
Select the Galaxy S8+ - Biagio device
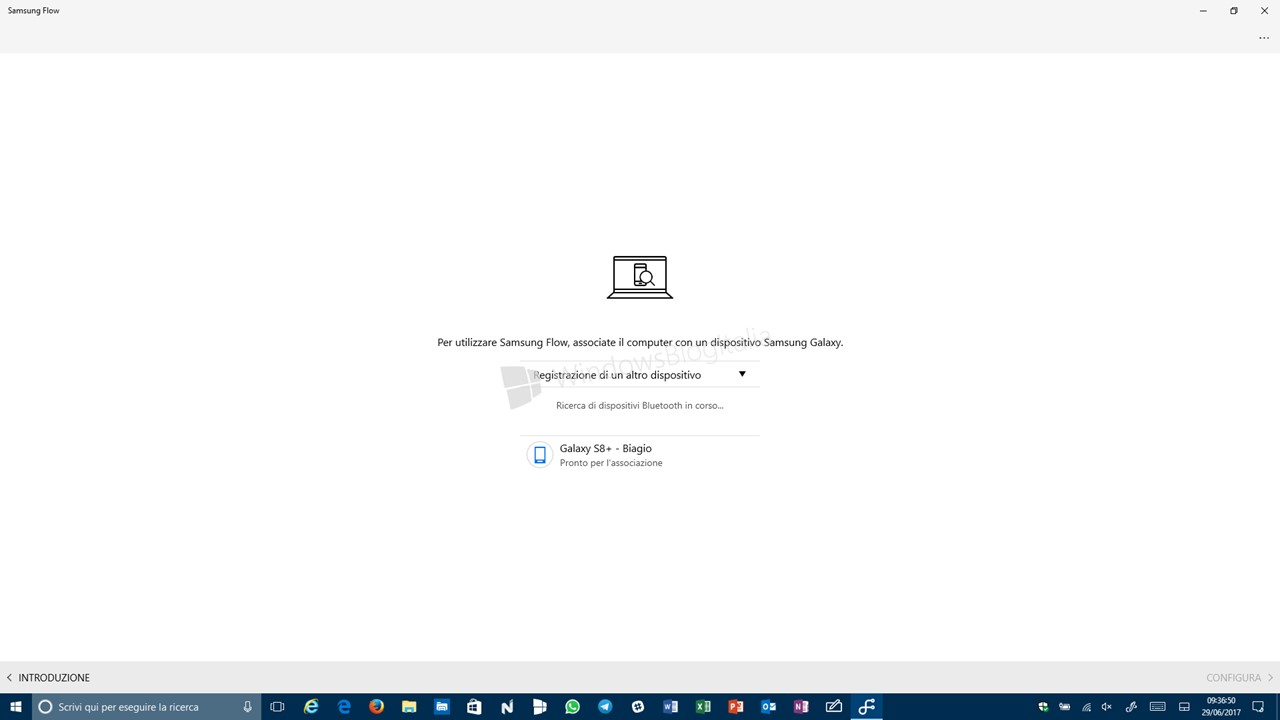tap(640, 455)
